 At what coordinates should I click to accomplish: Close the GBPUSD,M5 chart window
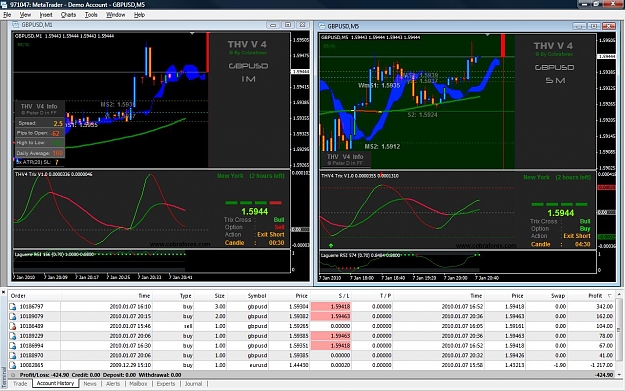[x=609, y=26]
